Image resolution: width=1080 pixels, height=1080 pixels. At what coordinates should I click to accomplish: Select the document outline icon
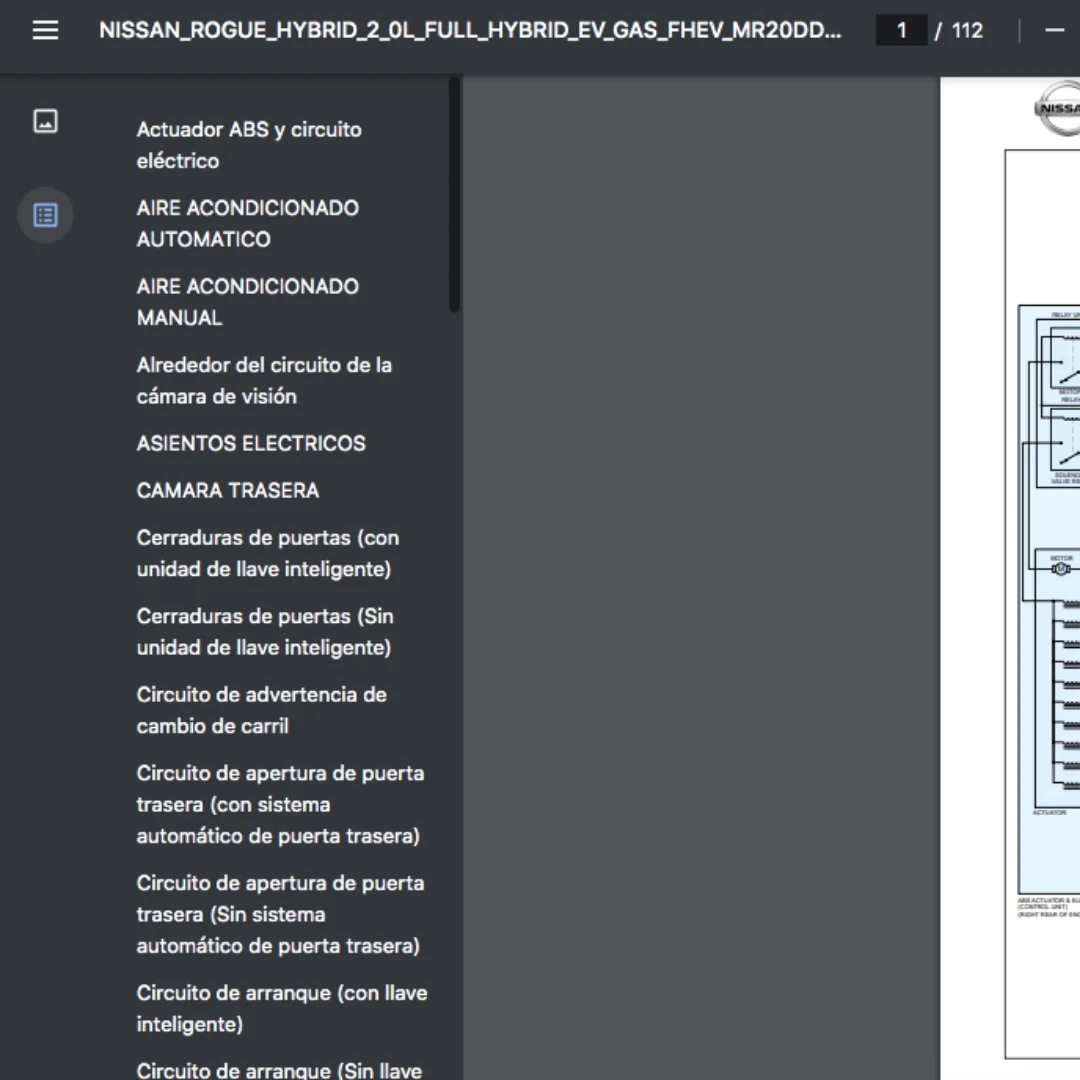[45, 215]
